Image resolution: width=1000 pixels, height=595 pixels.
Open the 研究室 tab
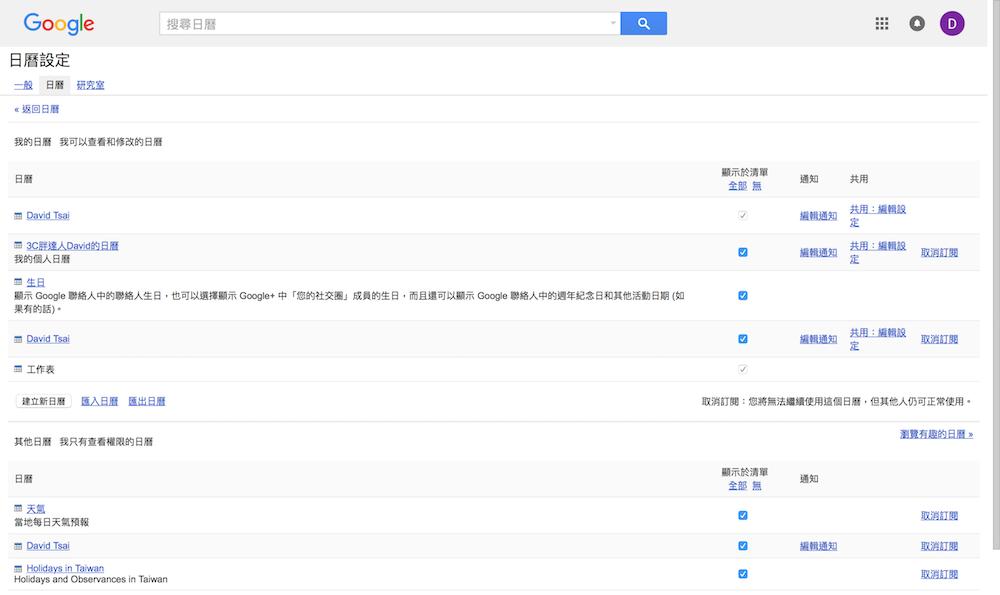click(x=89, y=84)
